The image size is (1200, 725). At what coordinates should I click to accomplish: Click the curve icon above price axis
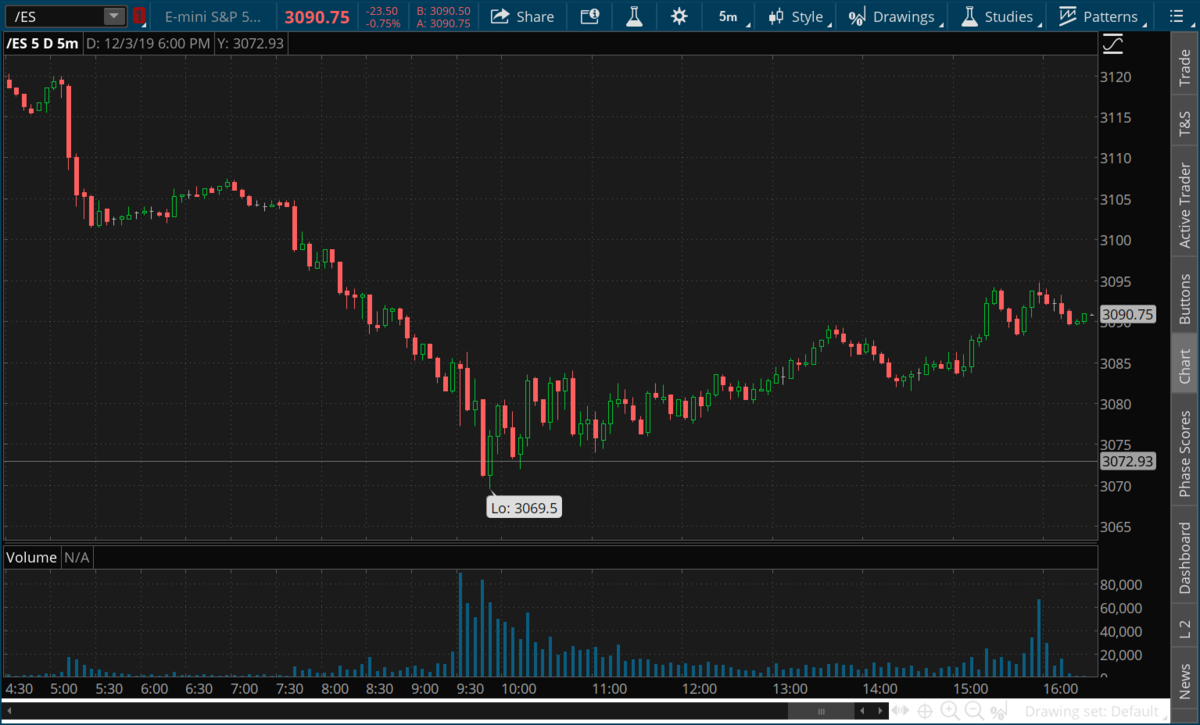pyautogui.click(x=1112, y=44)
